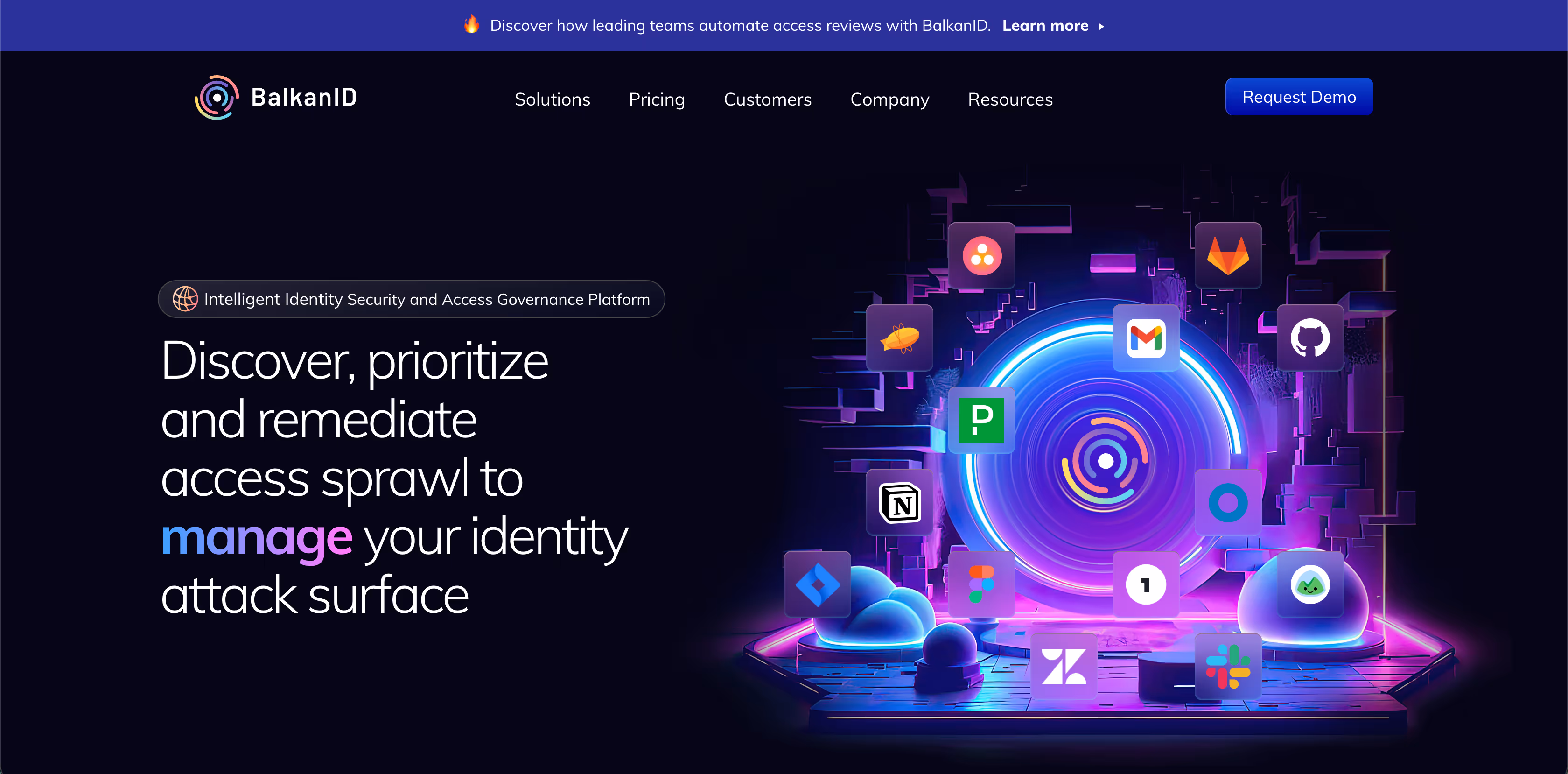Click the Notion app icon

900,502
